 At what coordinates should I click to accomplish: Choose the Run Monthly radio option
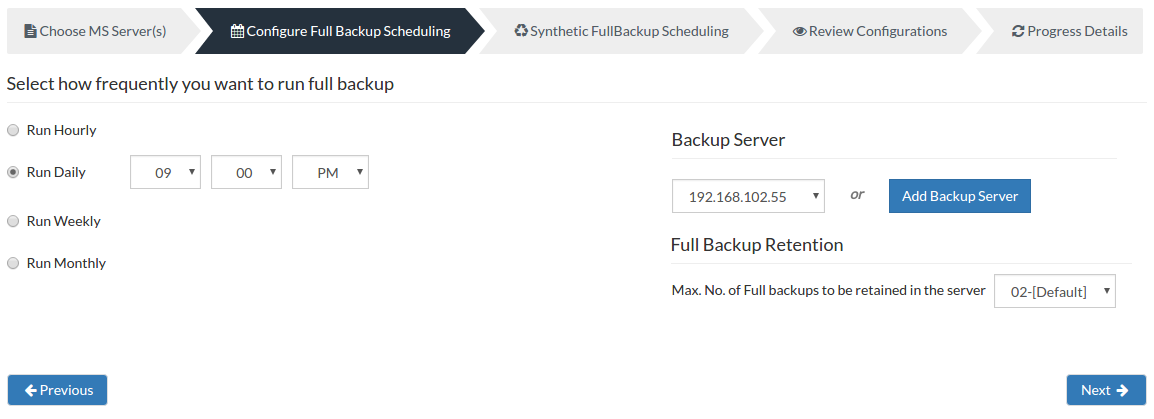click(13, 263)
